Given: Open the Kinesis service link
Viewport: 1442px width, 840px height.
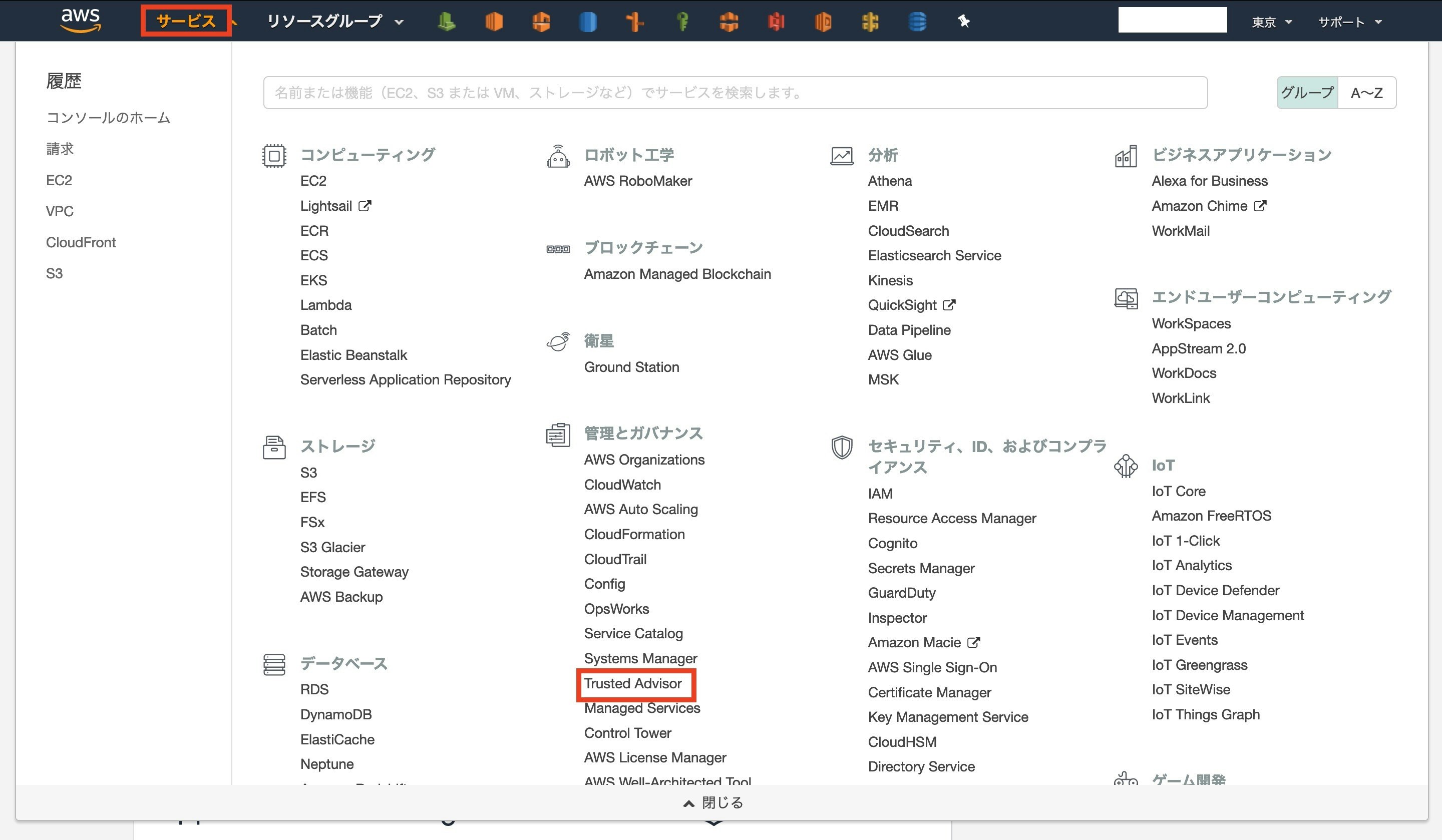Looking at the screenshot, I should (890, 280).
